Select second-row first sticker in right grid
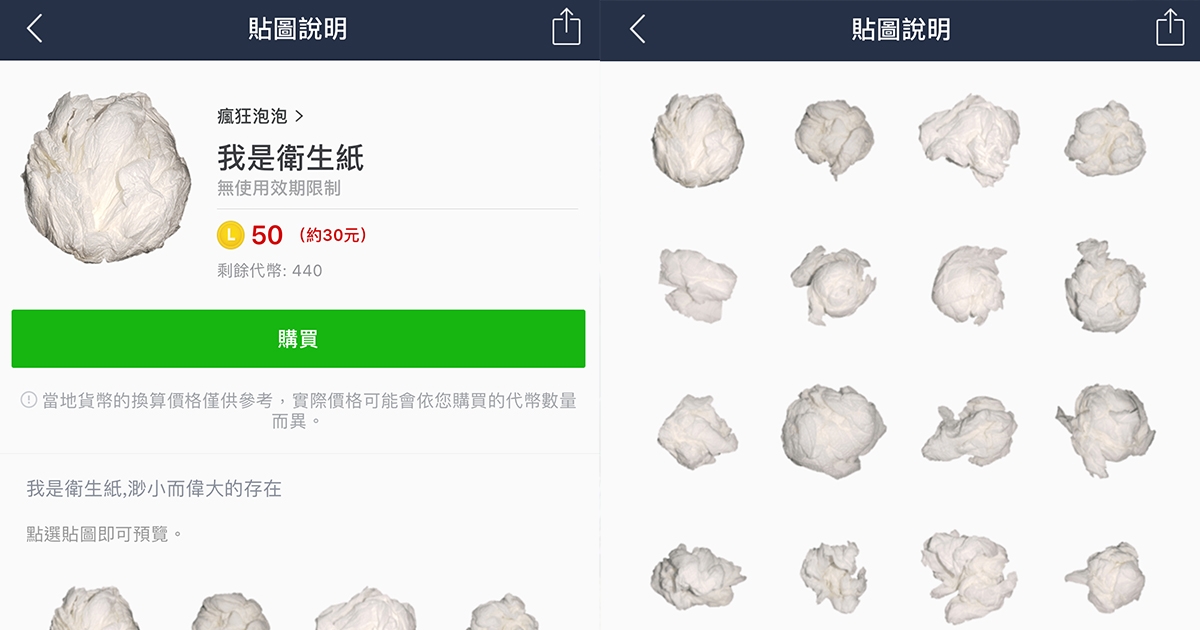The width and height of the screenshot is (1200, 630). [x=698, y=284]
